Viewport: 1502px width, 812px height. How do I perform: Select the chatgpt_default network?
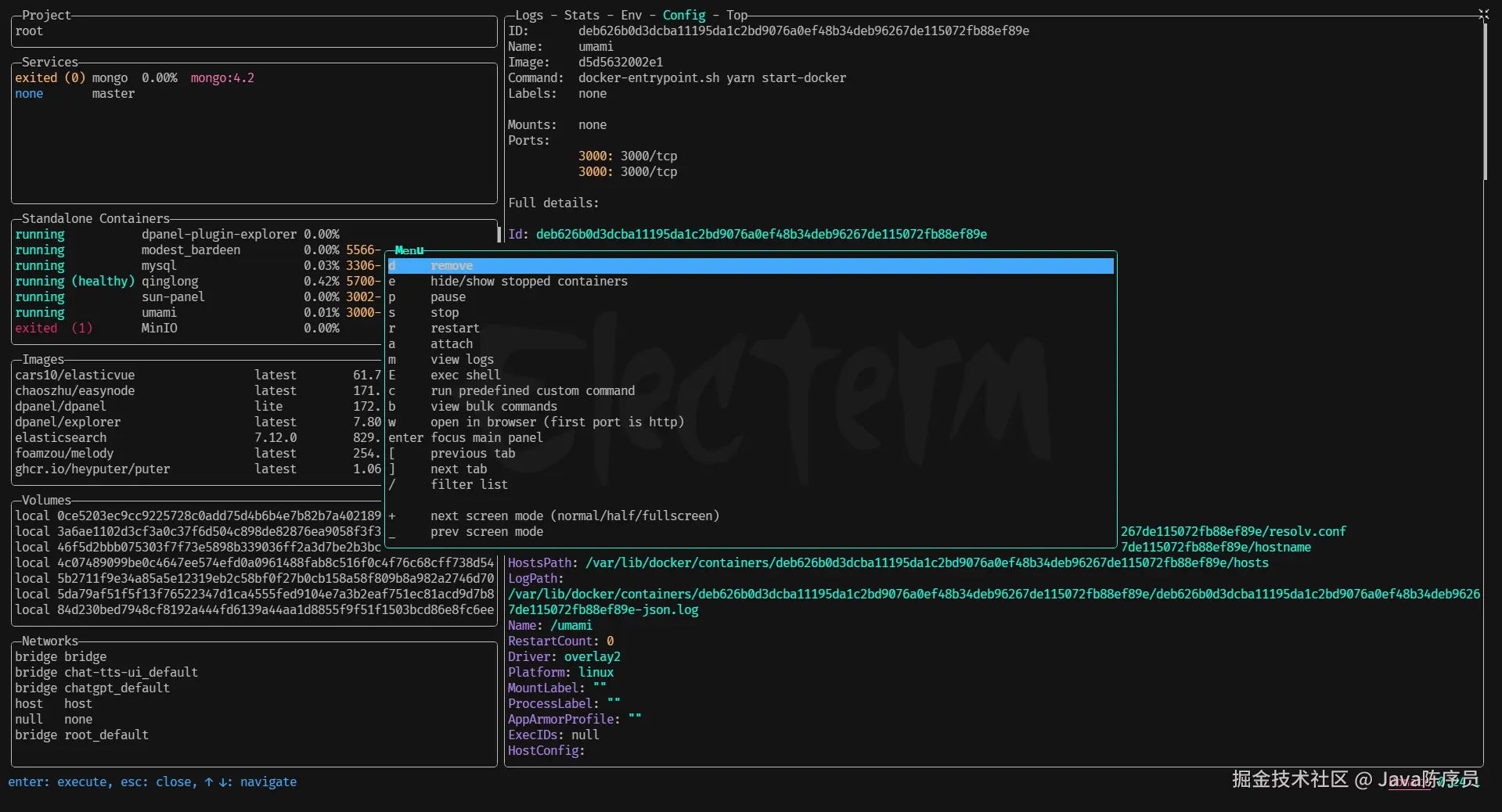point(117,688)
